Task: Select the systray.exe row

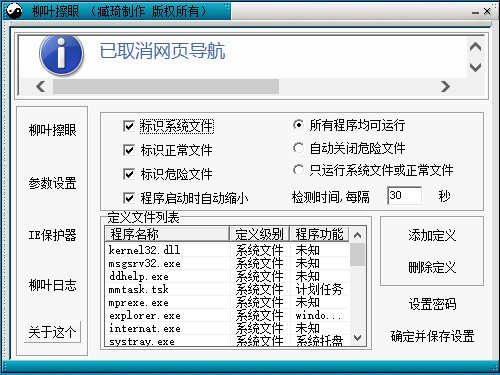Action: tap(228, 341)
